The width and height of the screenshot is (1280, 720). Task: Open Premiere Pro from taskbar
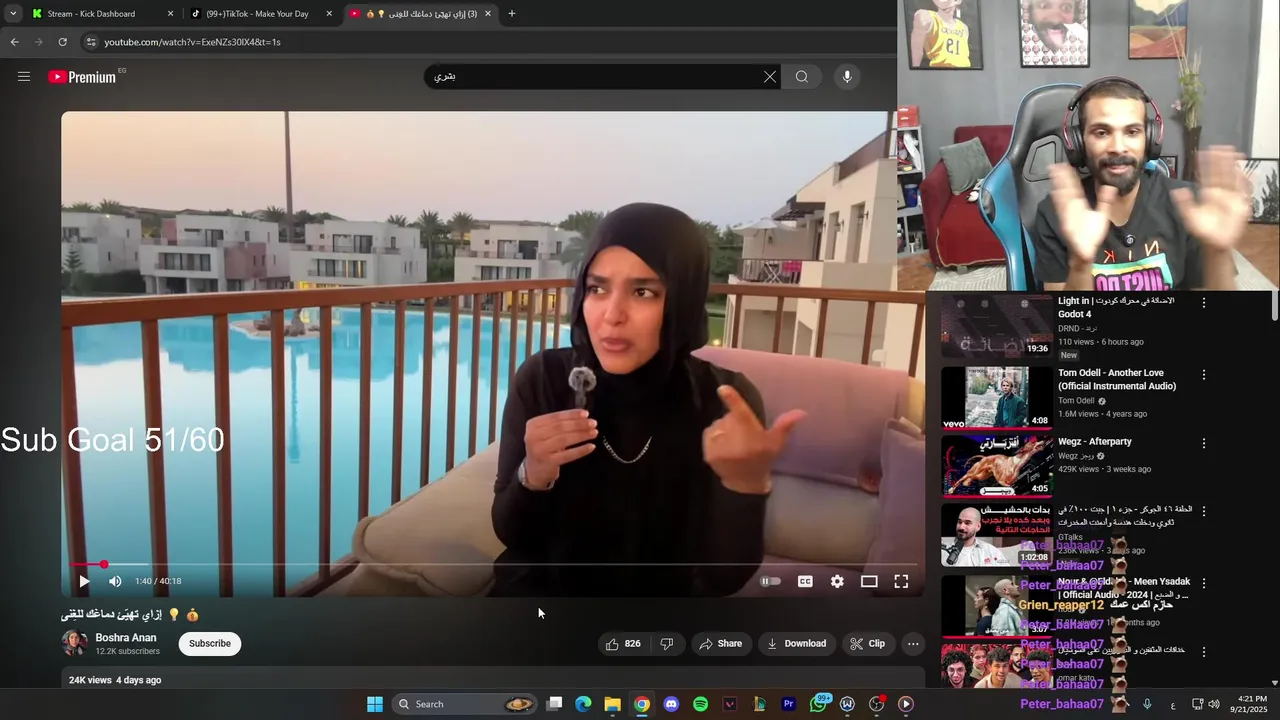tap(788, 704)
